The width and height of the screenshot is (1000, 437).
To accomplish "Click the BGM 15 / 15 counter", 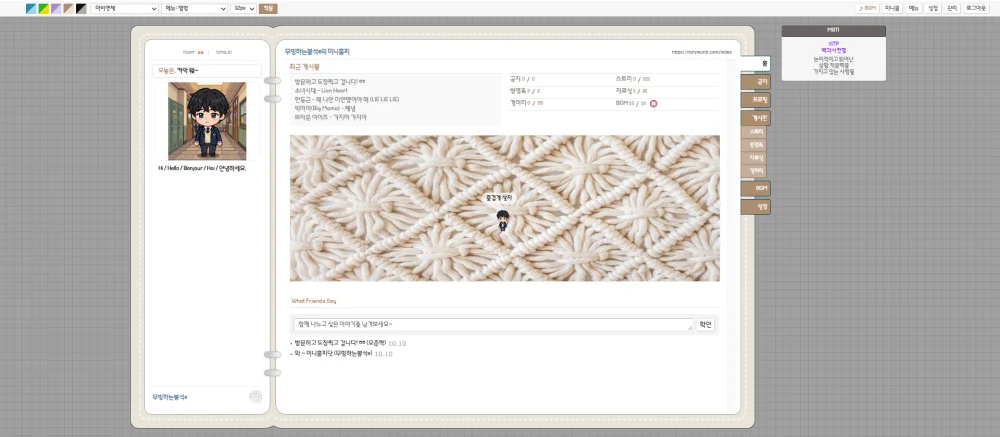I will 631,103.
